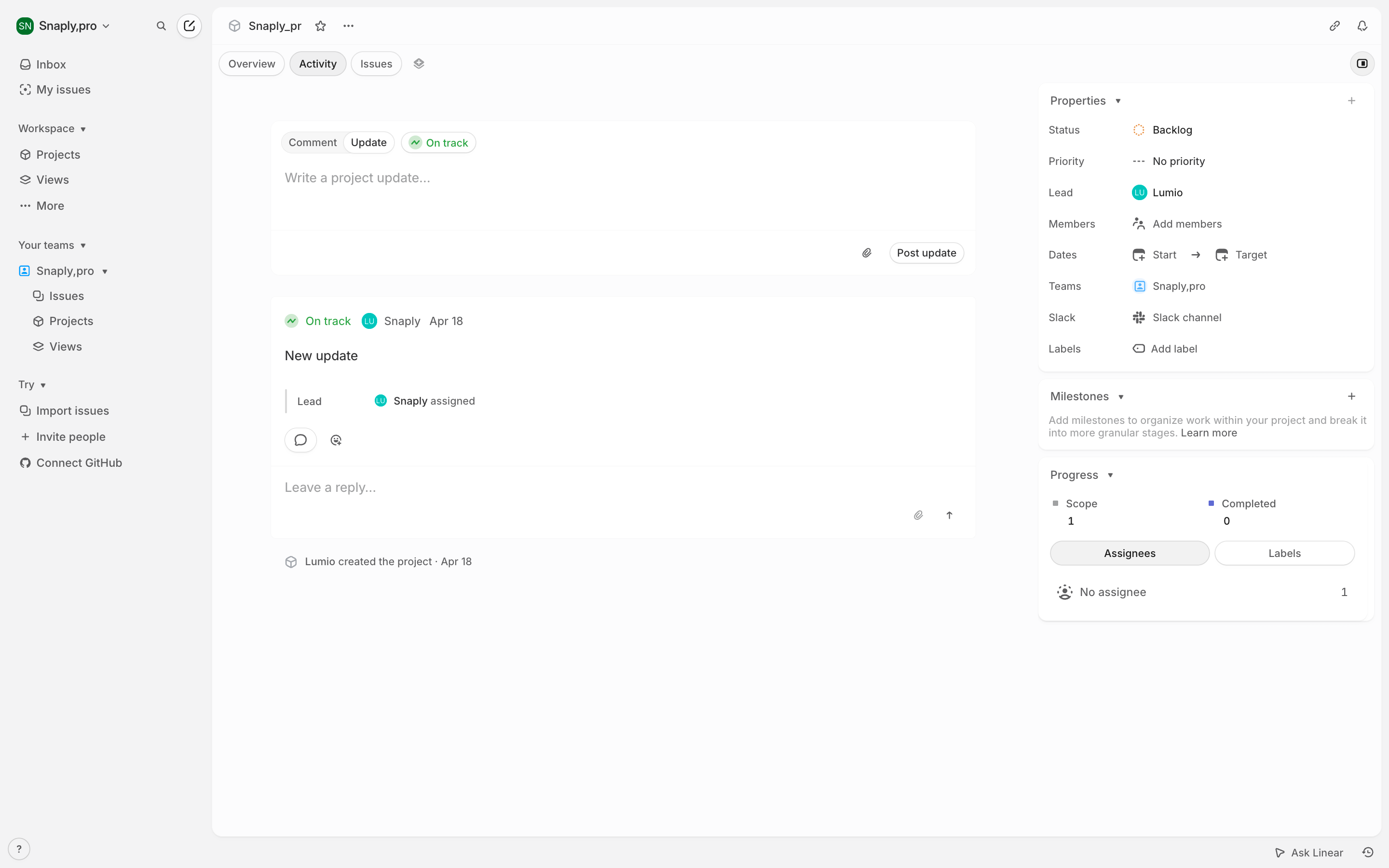Open the history clock icon at bottom

click(x=1368, y=853)
